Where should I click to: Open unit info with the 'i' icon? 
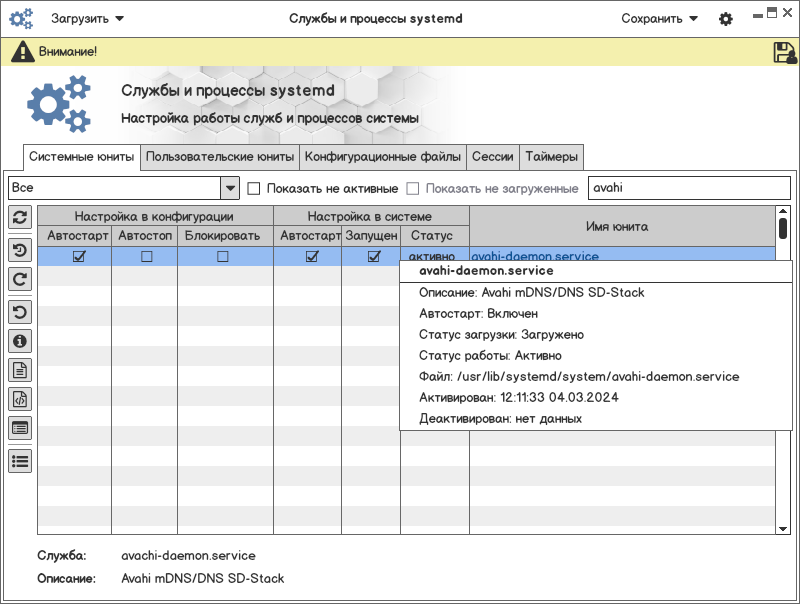[20, 341]
